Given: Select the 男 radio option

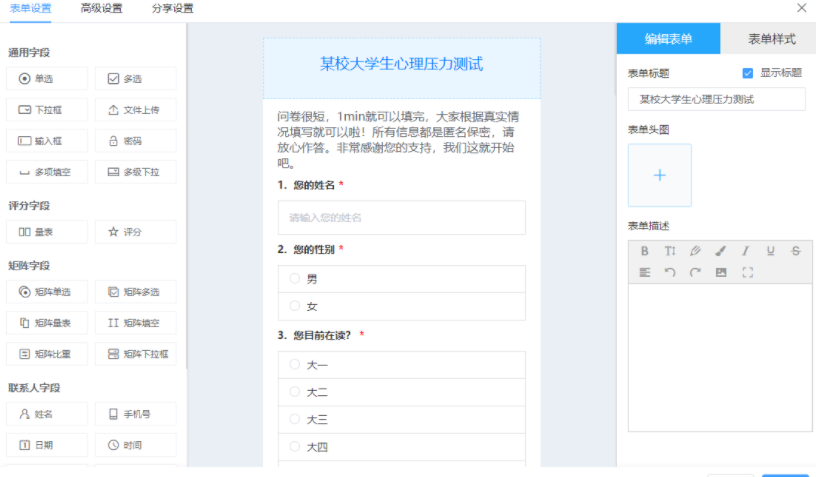Looking at the screenshot, I should point(295,278).
